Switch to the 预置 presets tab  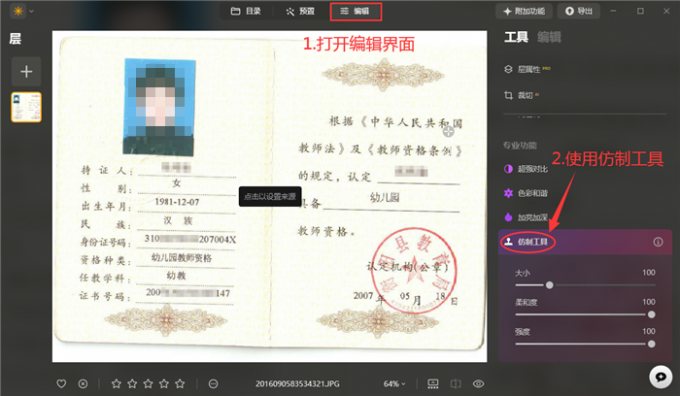pyautogui.click(x=300, y=11)
